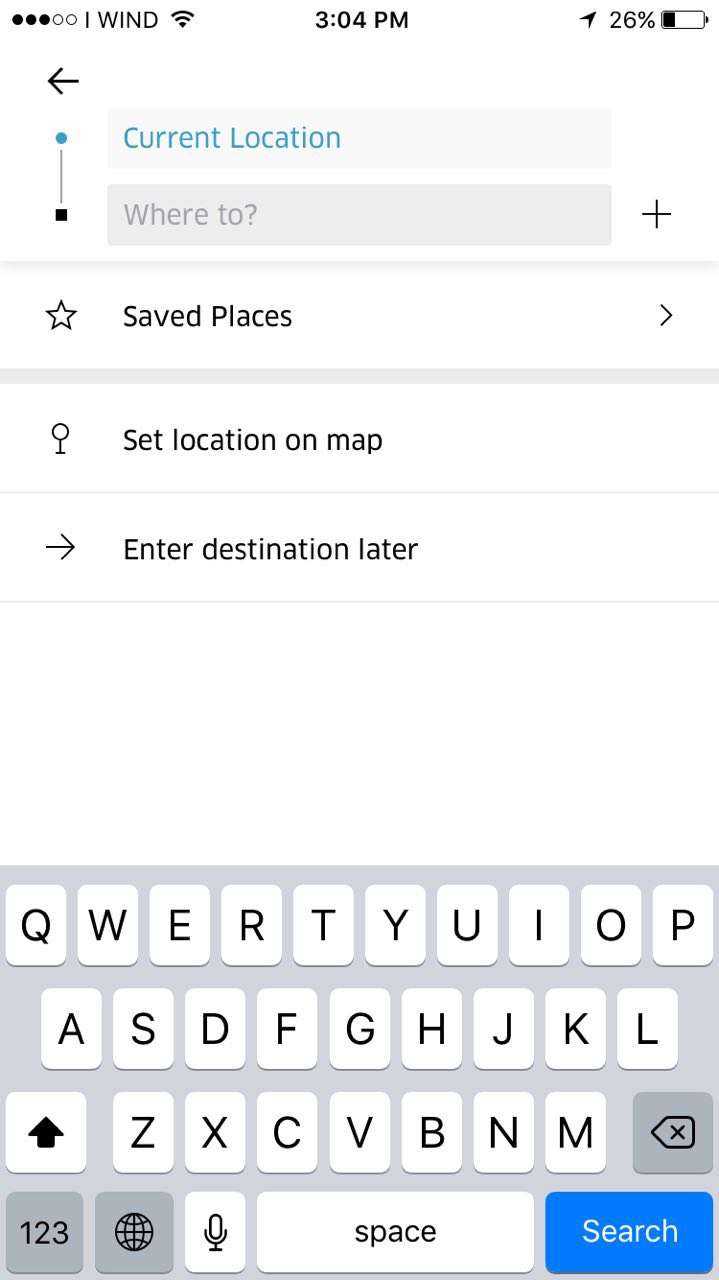Expand Saved Places with the chevron
Image resolution: width=719 pixels, height=1280 pixels.
coord(666,316)
